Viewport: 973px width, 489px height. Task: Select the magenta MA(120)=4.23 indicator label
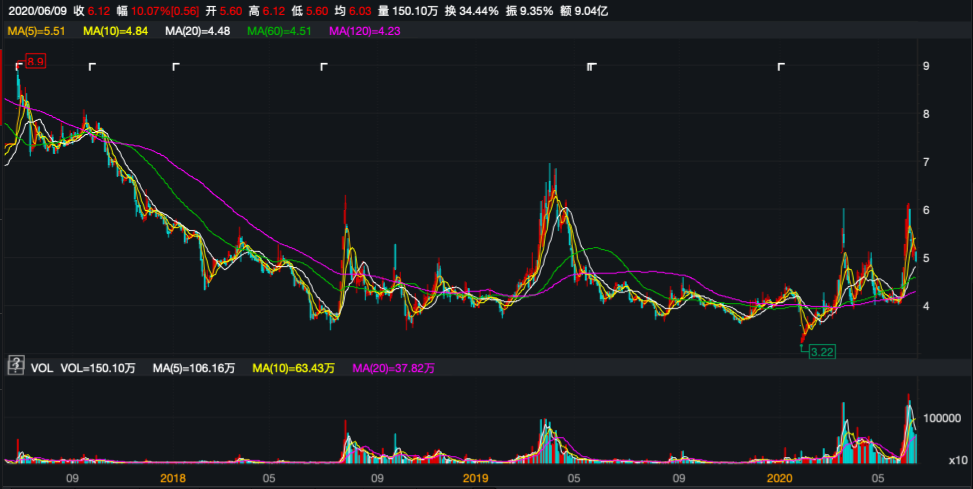pyautogui.click(x=365, y=31)
